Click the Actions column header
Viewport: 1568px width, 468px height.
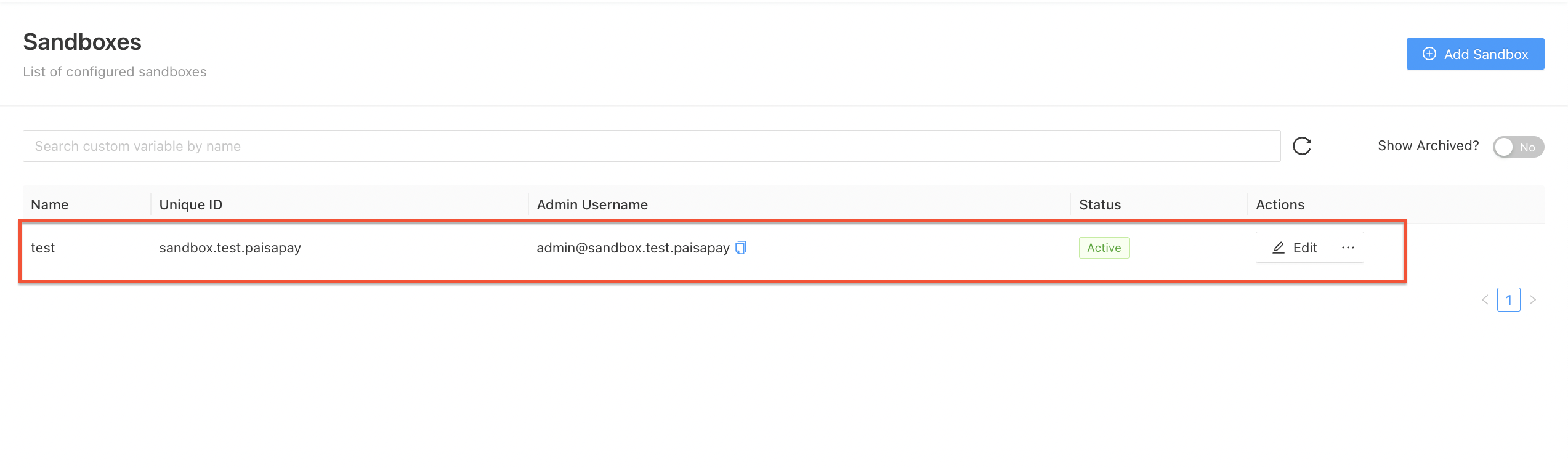[x=1280, y=204]
